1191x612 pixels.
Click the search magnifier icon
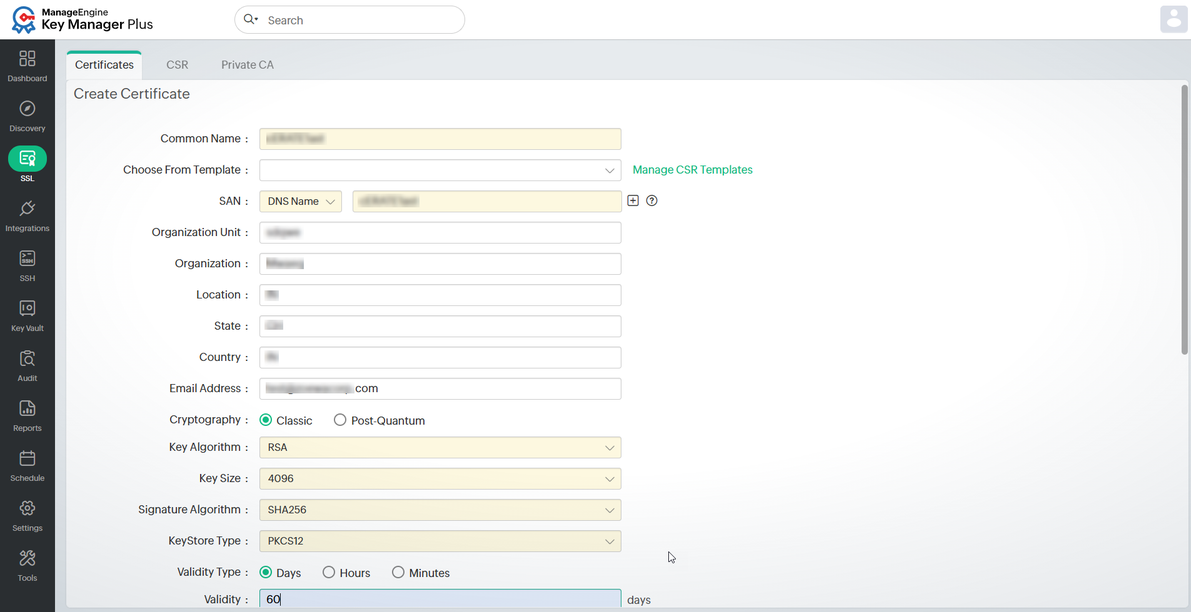250,20
